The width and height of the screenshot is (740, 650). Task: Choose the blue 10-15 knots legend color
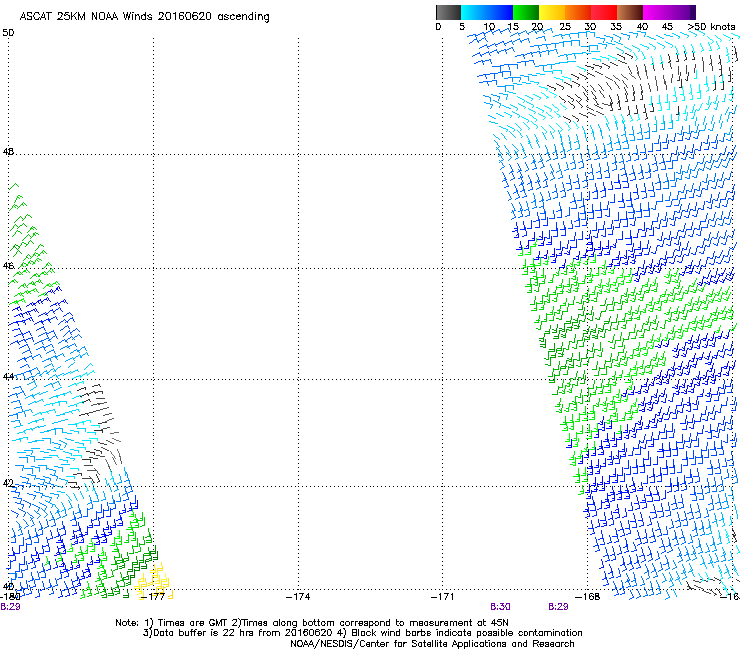[500, 12]
